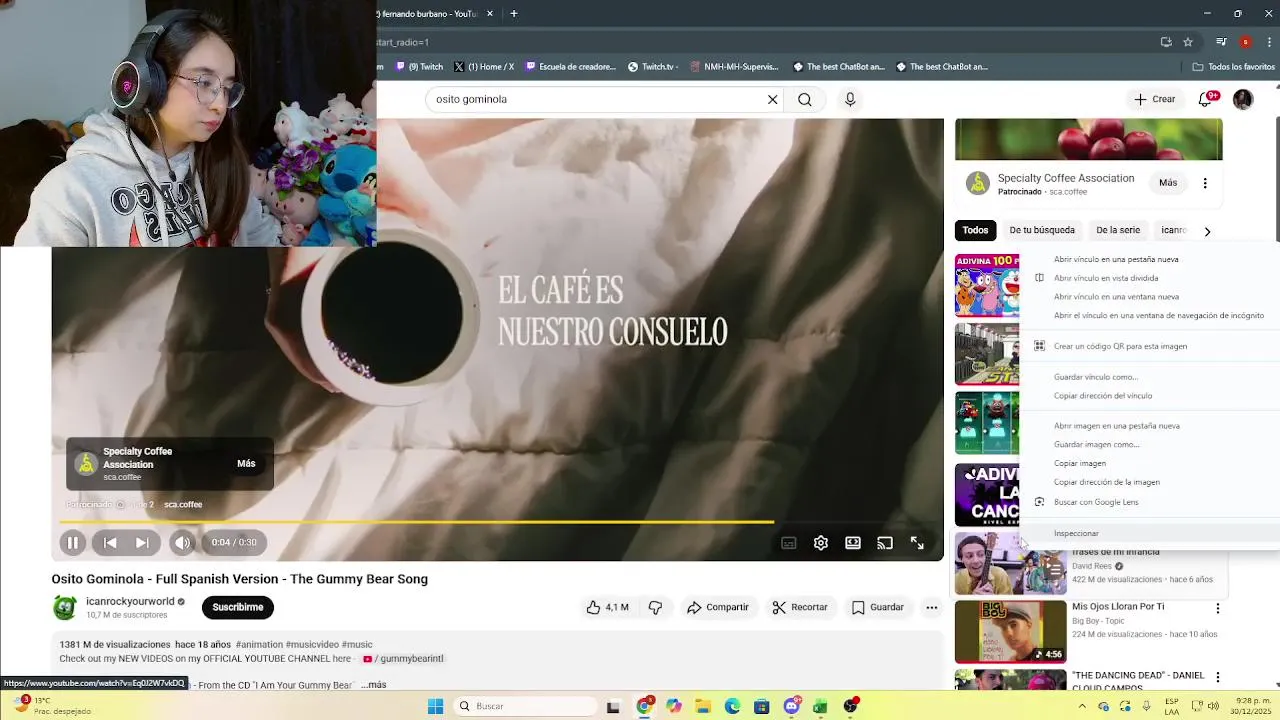Open the player settings gear

[x=820, y=542]
